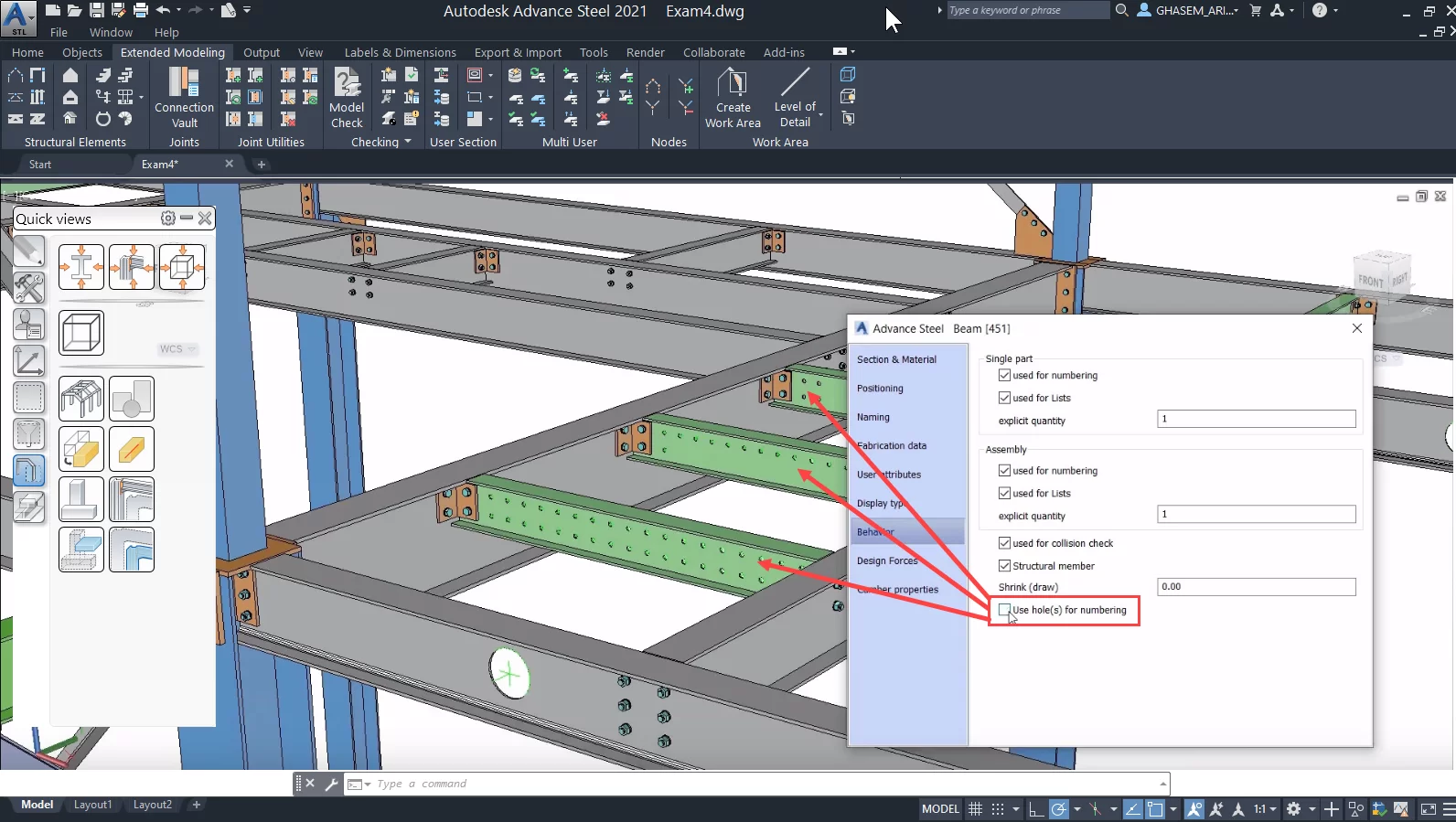Open the Layout1 drawing tab

tap(92, 805)
